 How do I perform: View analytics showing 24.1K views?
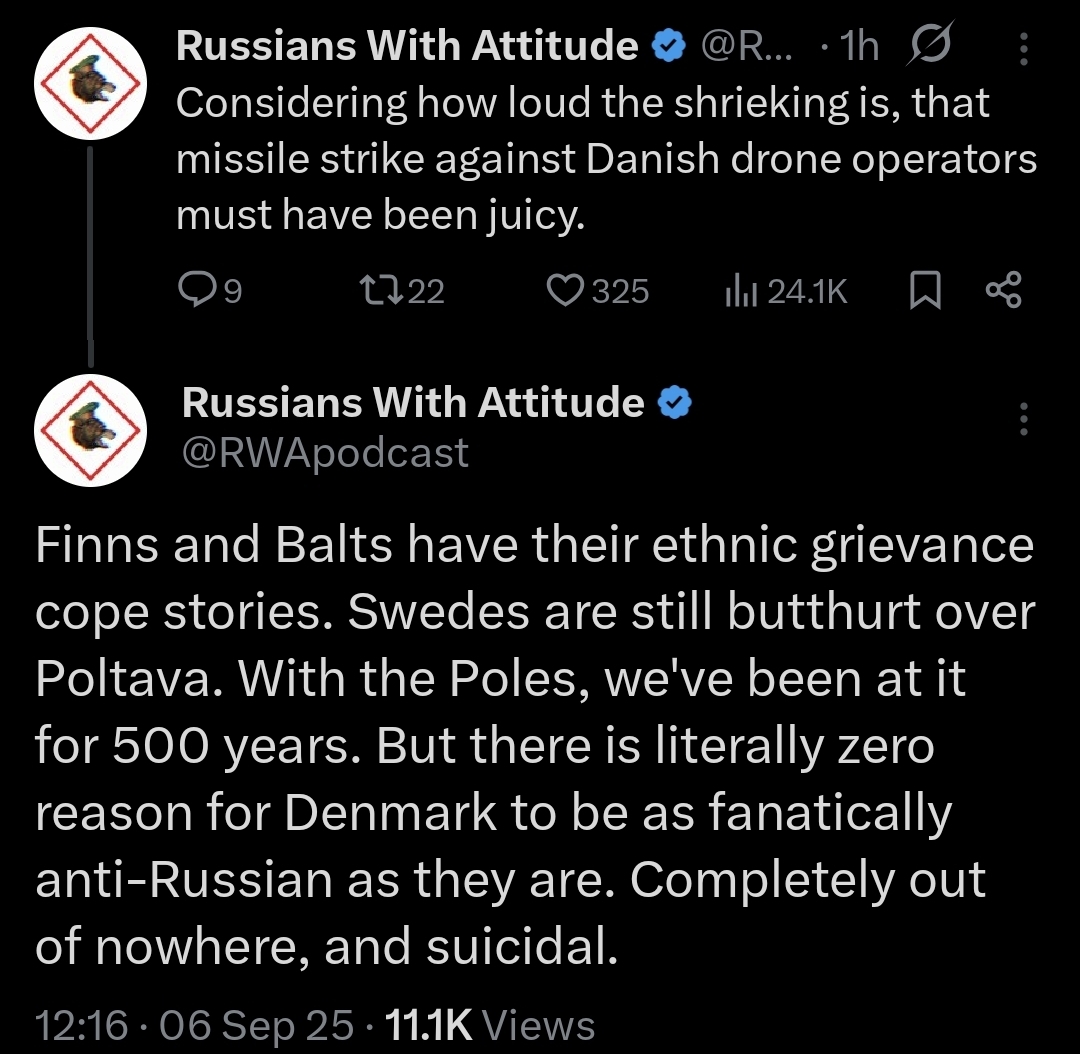738,291
